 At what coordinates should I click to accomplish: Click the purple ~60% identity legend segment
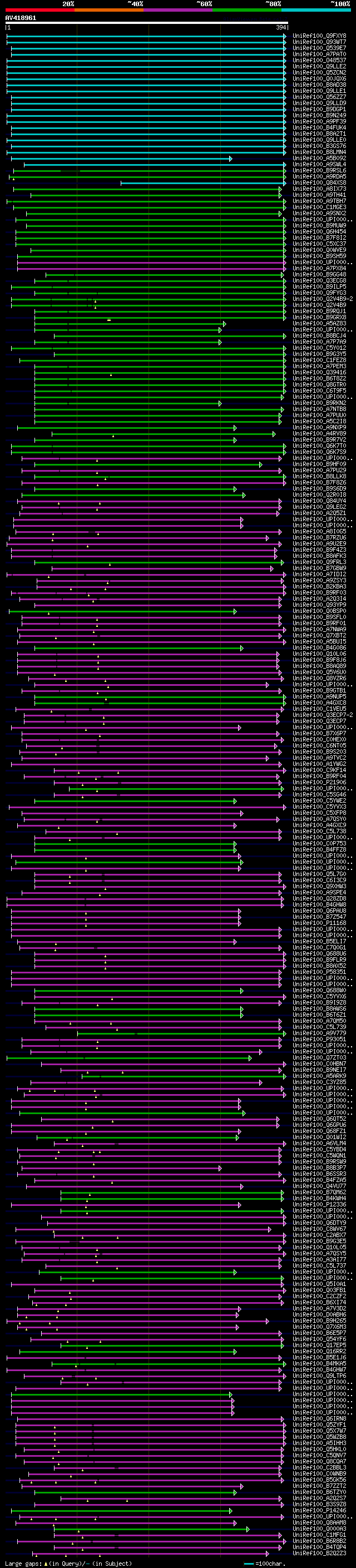[177, 10]
